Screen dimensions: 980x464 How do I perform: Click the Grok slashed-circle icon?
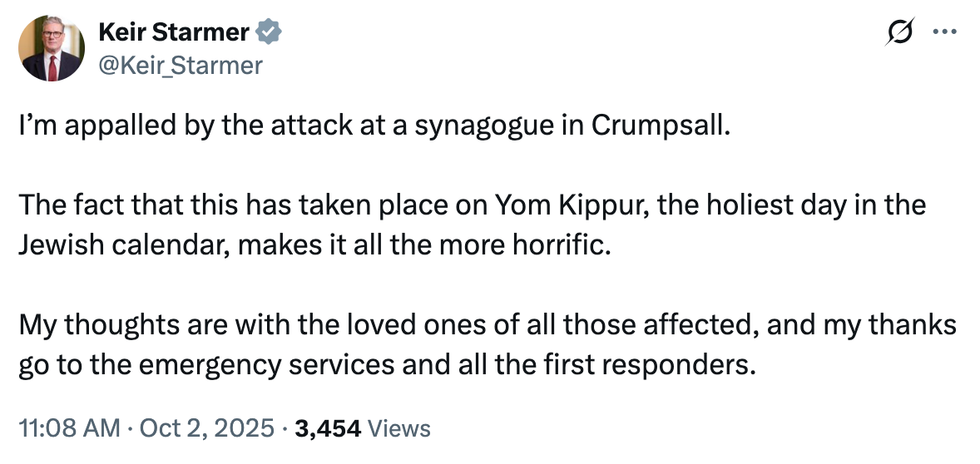tap(900, 33)
